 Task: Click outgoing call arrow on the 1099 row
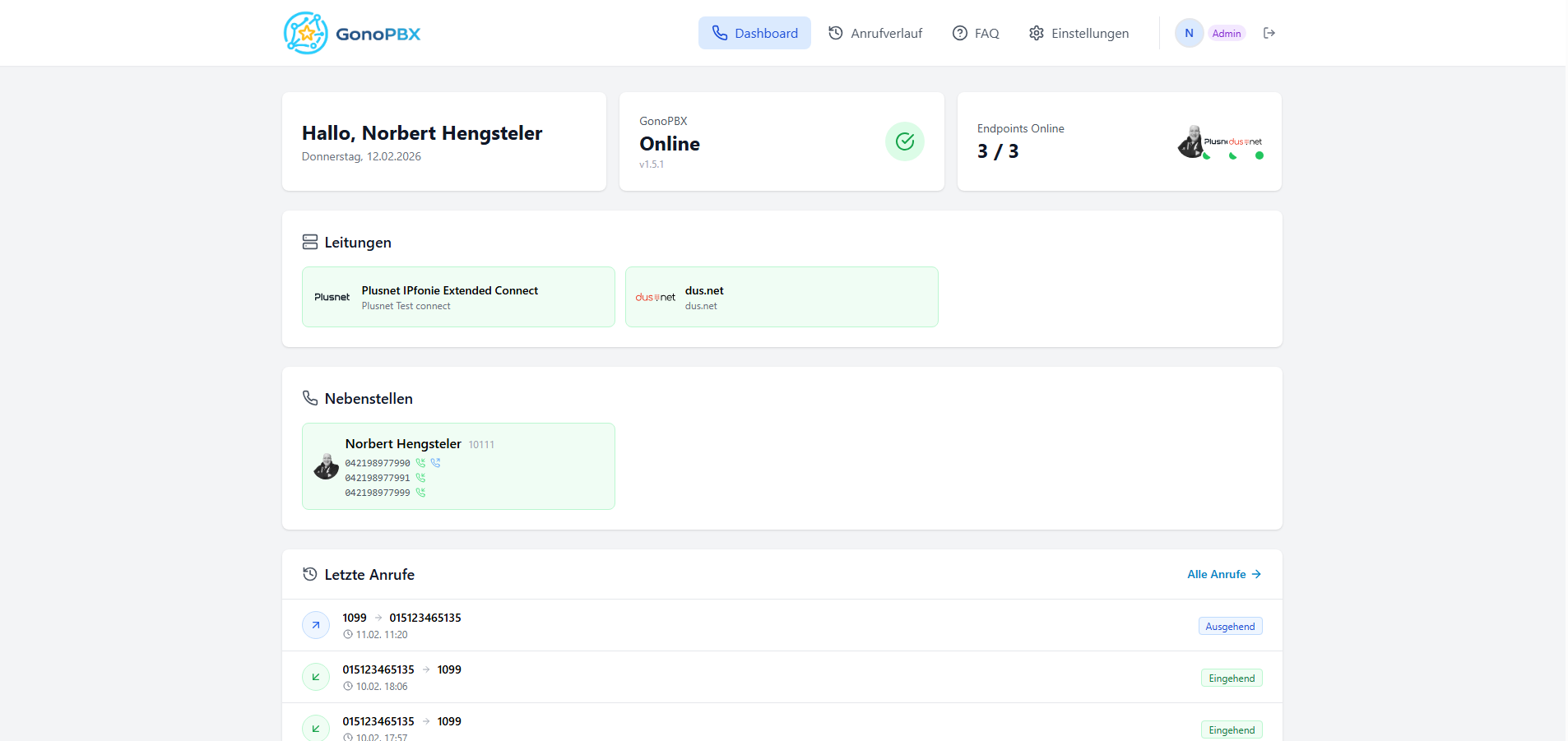pos(316,625)
